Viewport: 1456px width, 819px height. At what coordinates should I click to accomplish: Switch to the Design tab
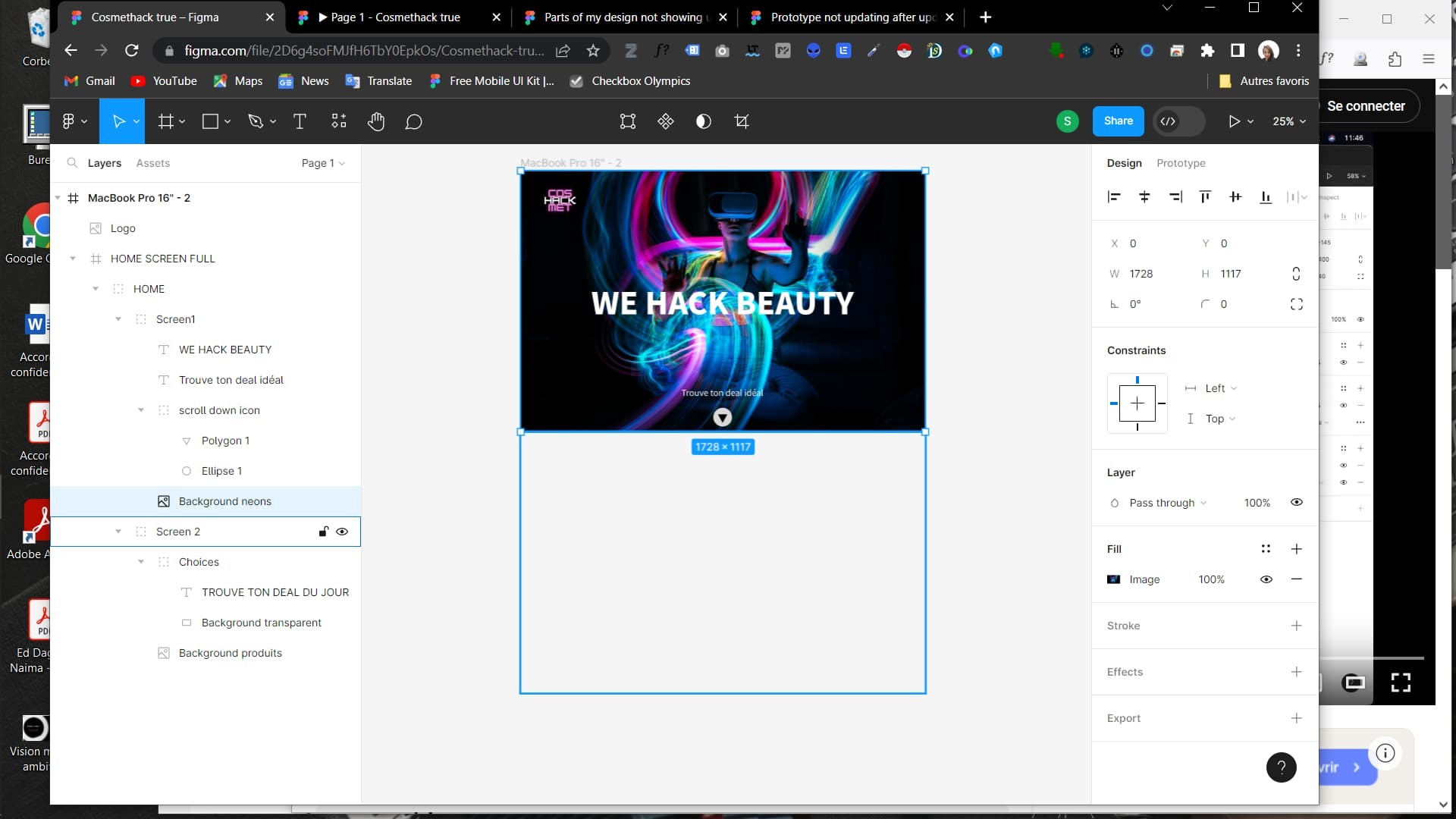(1124, 163)
